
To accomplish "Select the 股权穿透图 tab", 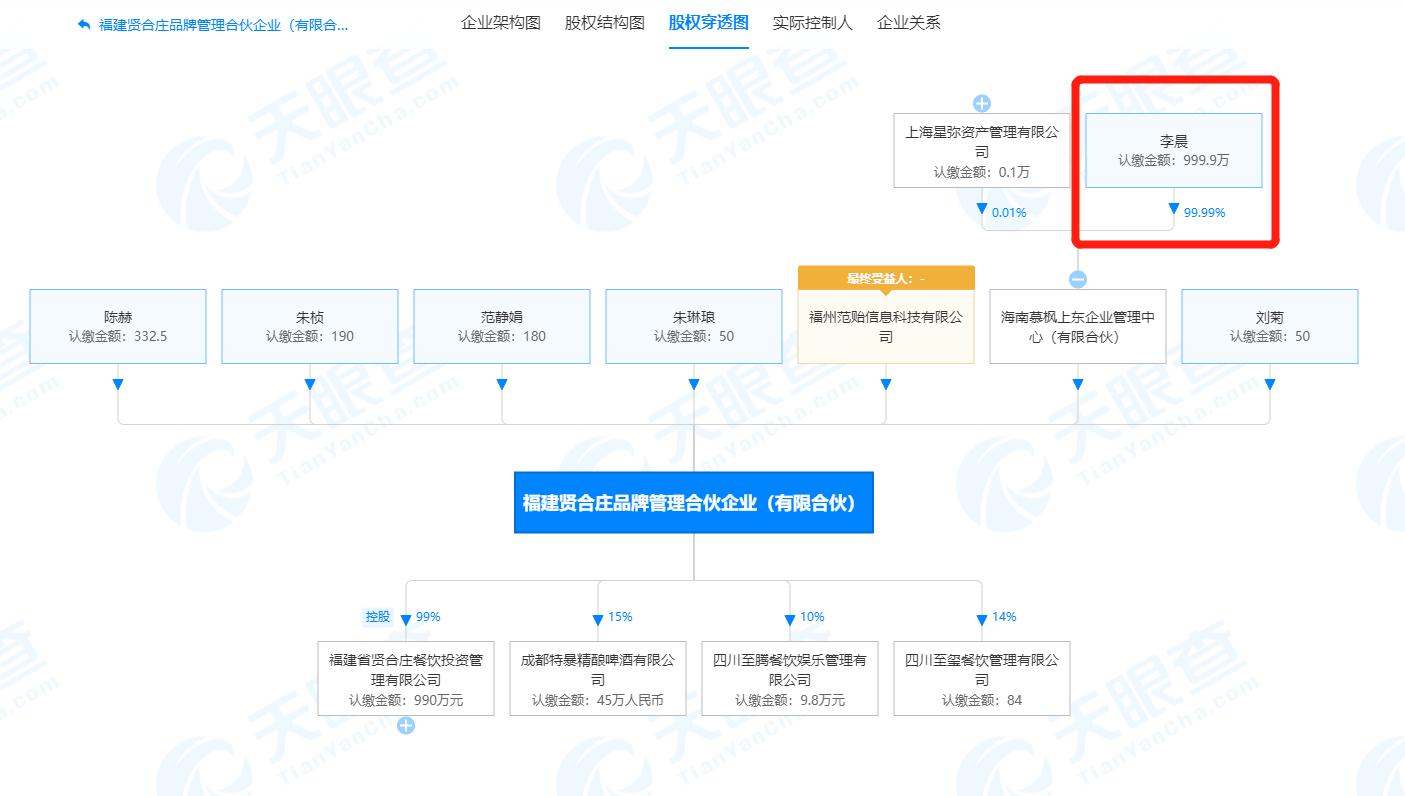I will 709,23.
